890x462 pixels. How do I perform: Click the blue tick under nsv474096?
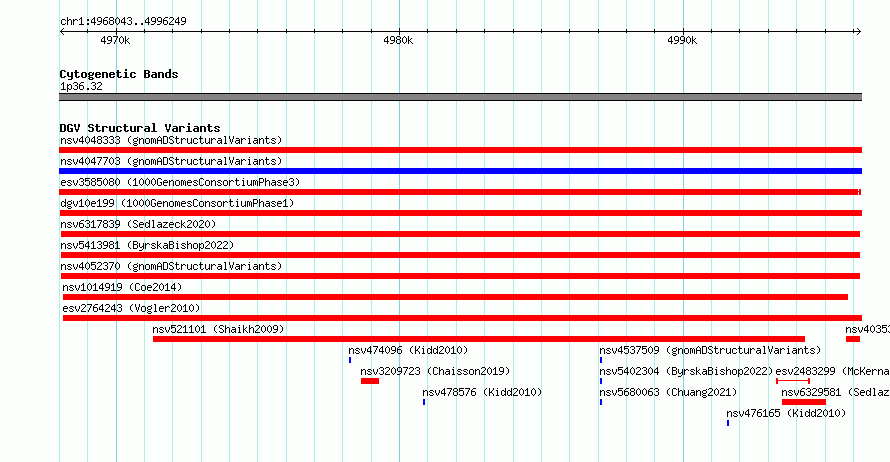[350, 360]
